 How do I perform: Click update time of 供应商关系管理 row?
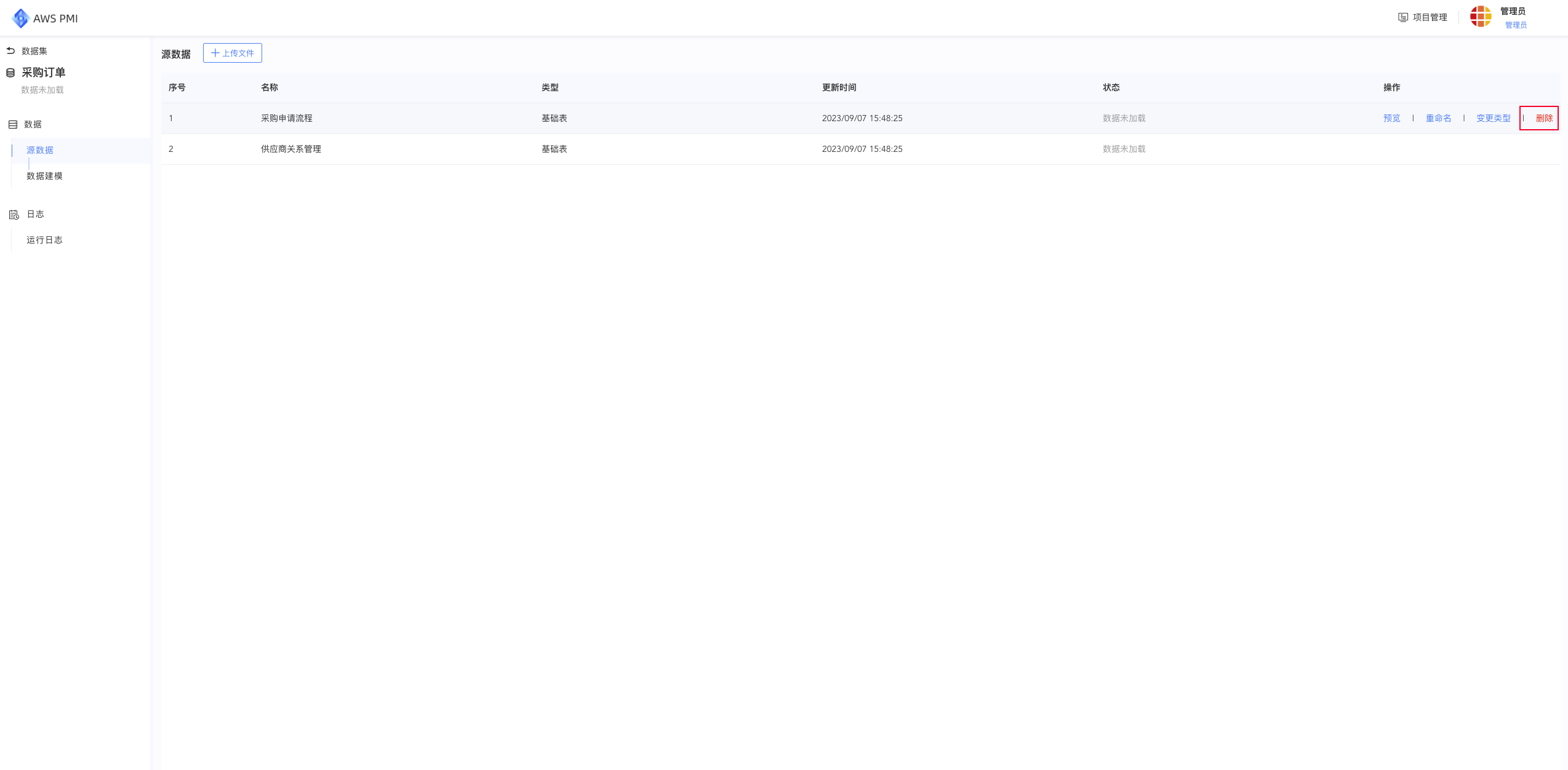tap(862, 149)
